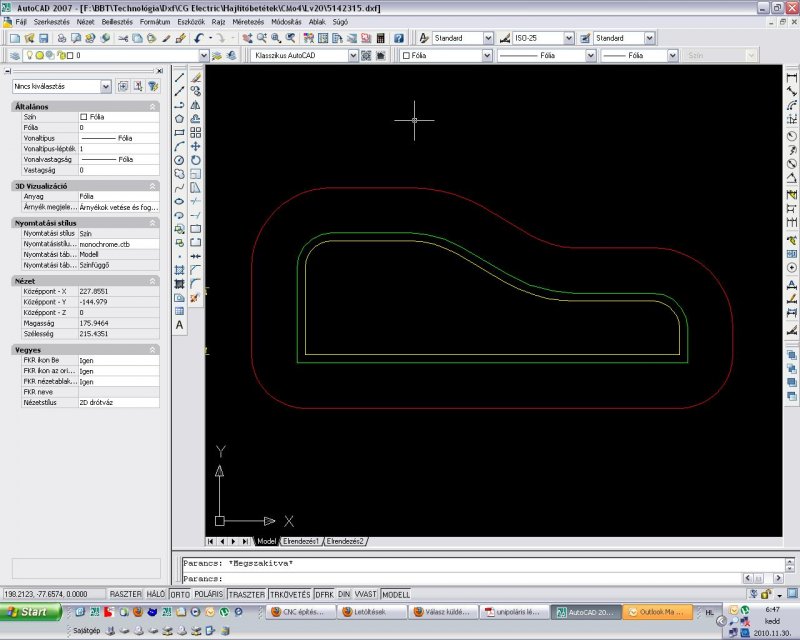Select the Mirror modify tool

point(196,104)
